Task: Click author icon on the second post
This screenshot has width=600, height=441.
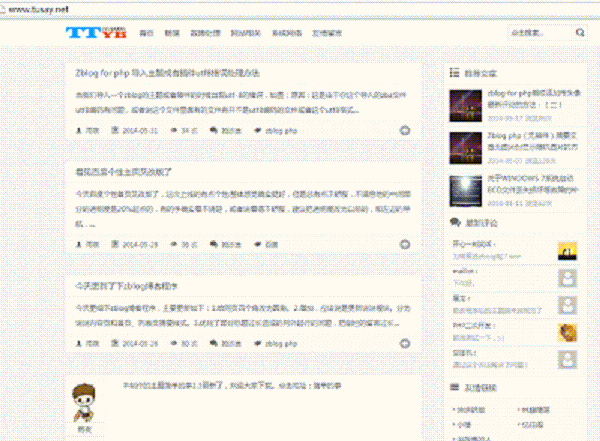Action: pos(79,244)
